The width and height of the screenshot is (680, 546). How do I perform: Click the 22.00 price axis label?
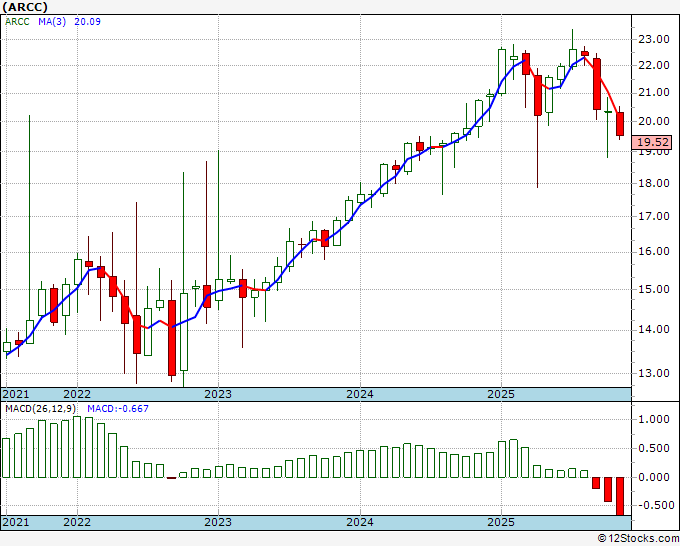[654, 66]
